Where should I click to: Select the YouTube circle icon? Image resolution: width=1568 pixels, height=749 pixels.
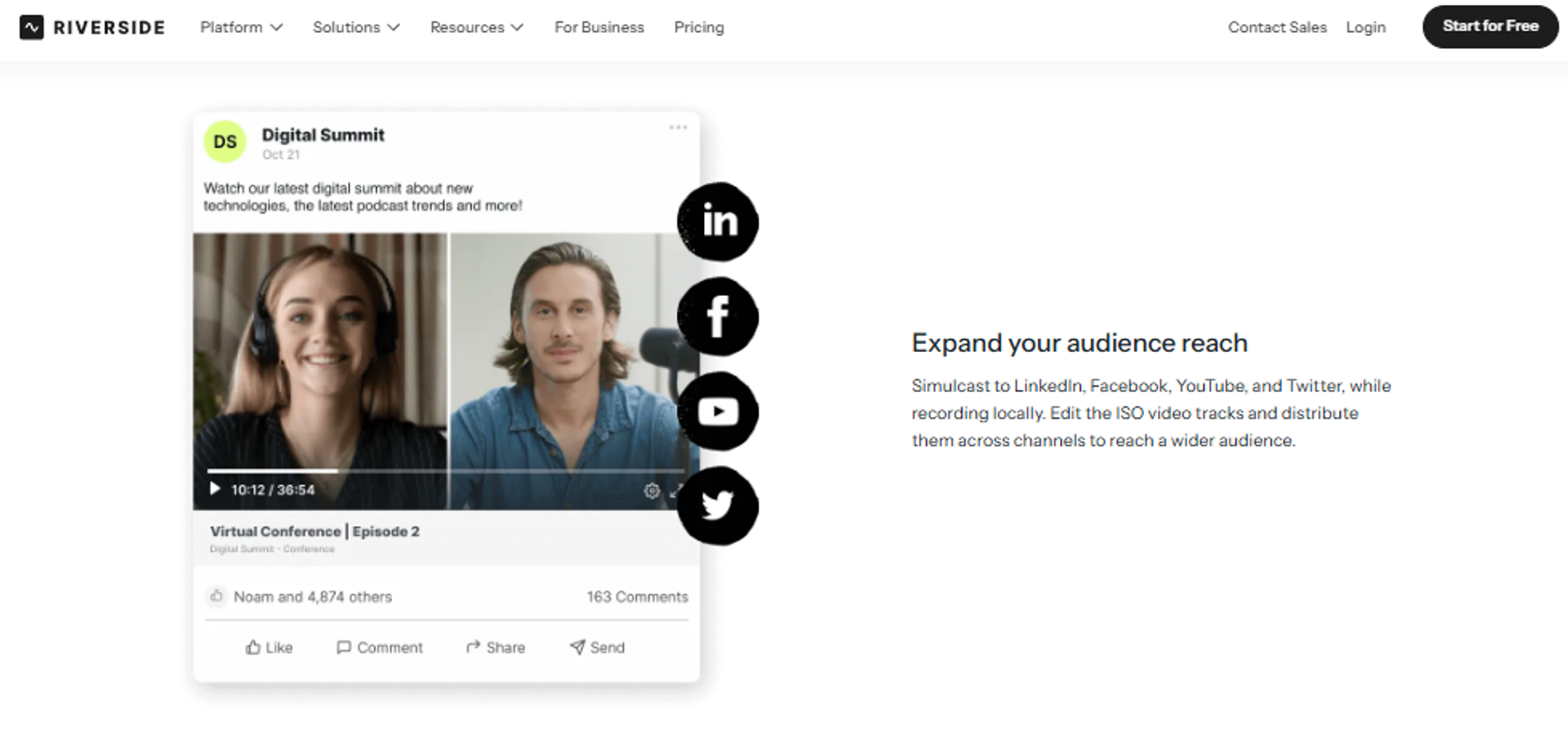[718, 411]
